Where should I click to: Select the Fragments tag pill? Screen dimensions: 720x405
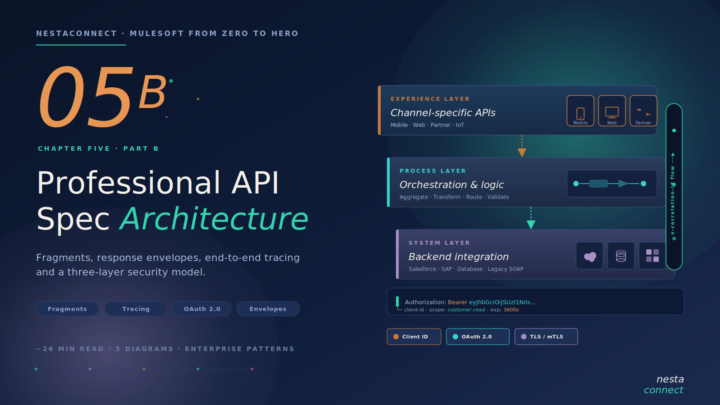click(x=67, y=309)
